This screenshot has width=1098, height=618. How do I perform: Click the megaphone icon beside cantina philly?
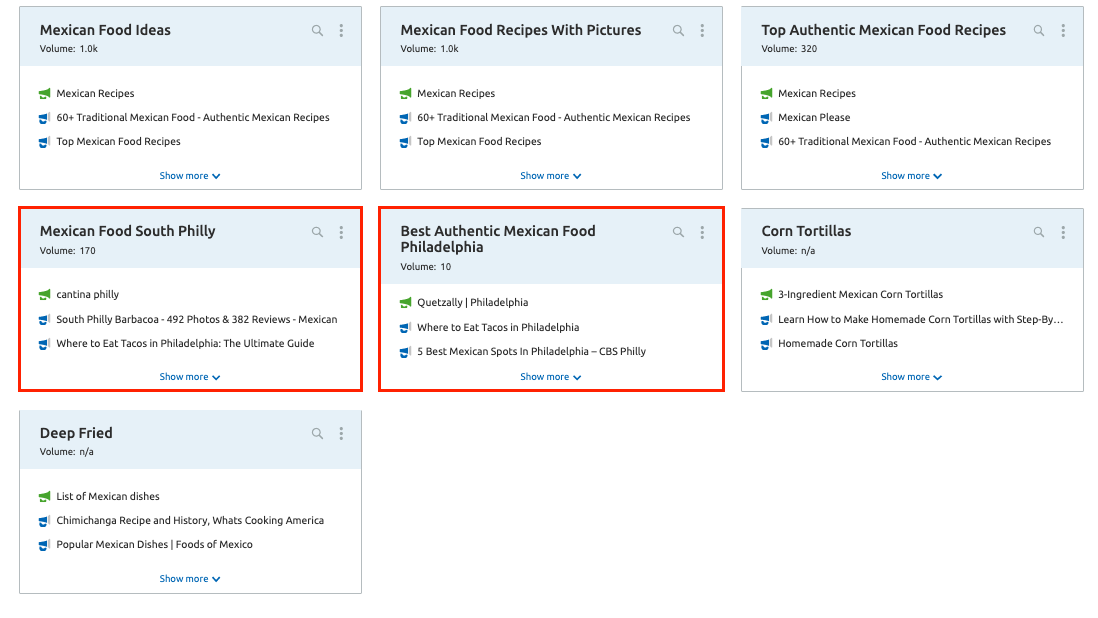click(44, 295)
